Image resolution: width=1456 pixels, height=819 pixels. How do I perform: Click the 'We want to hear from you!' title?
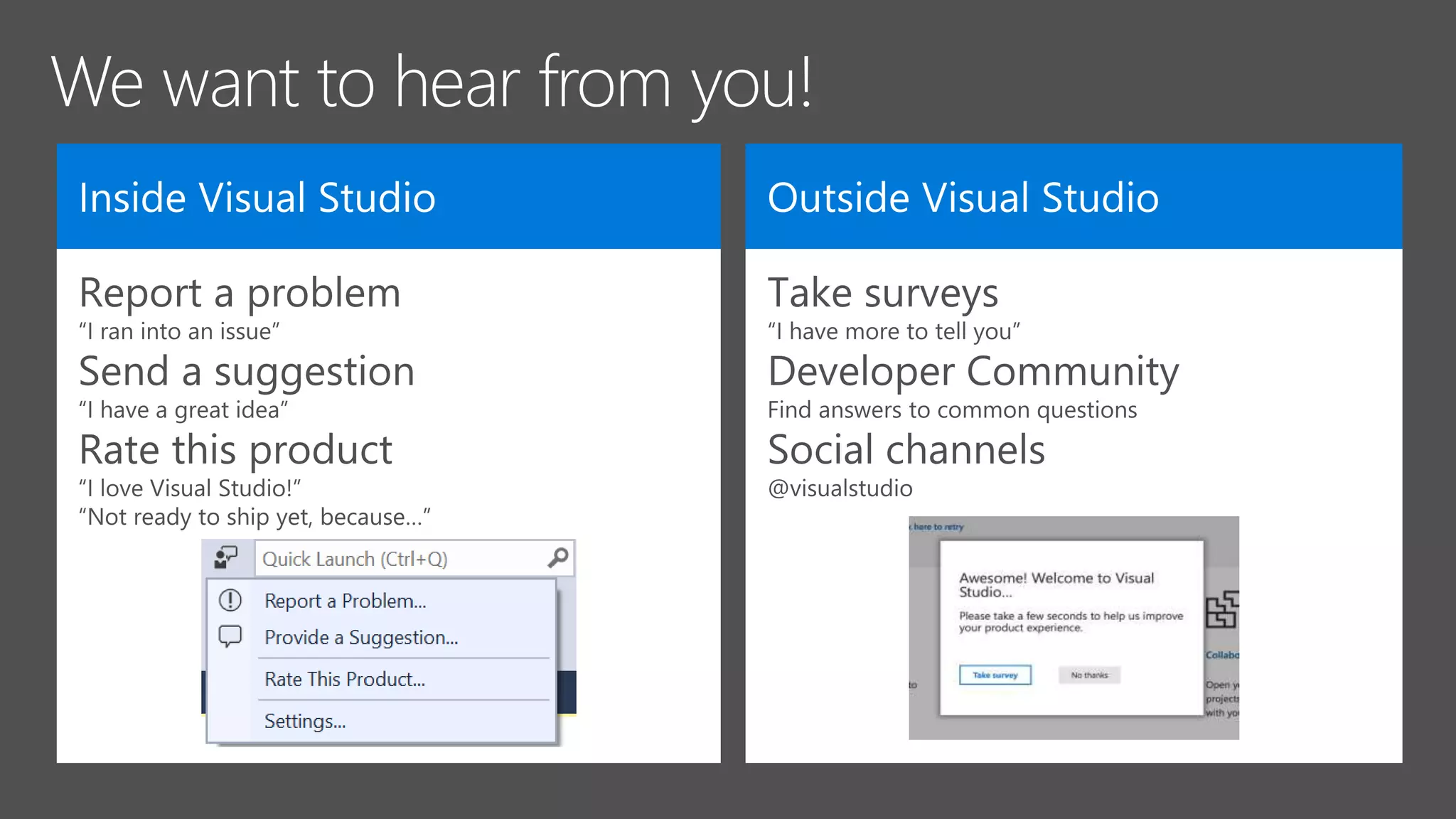(x=432, y=83)
